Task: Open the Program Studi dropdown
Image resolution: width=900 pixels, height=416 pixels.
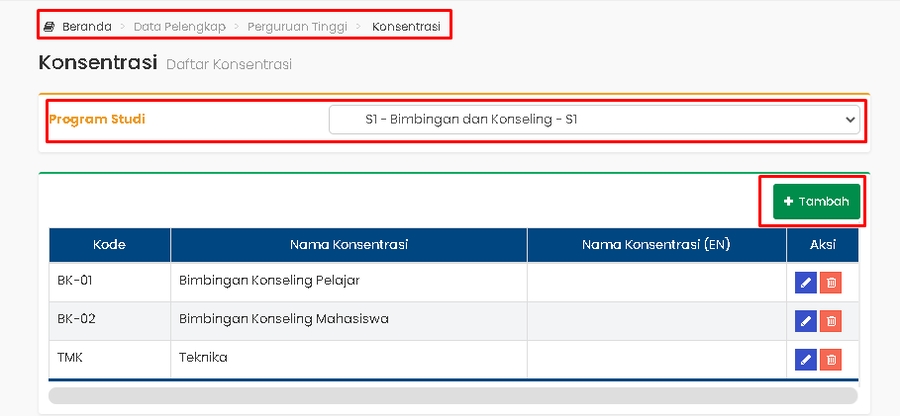Action: [594, 120]
